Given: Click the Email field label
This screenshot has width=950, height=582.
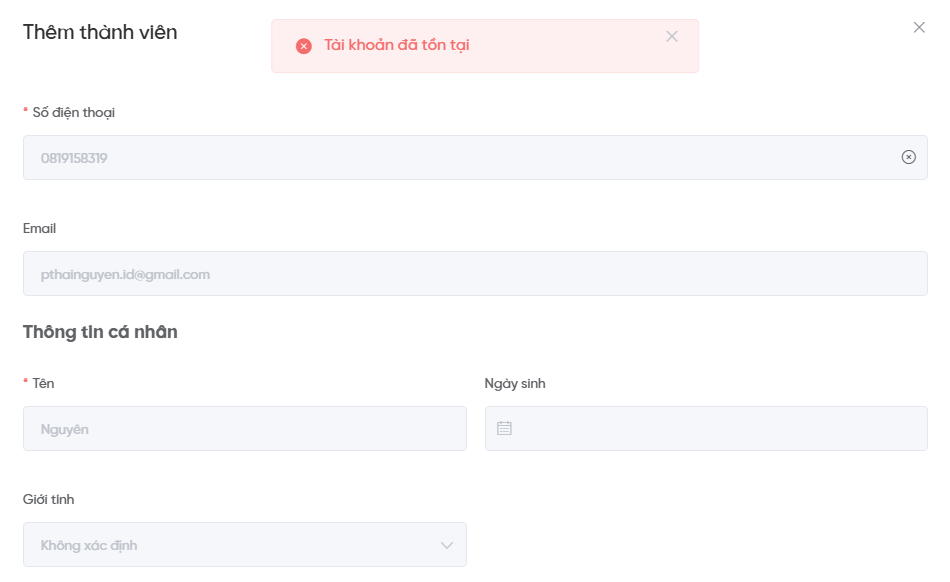Looking at the screenshot, I should (39, 228).
